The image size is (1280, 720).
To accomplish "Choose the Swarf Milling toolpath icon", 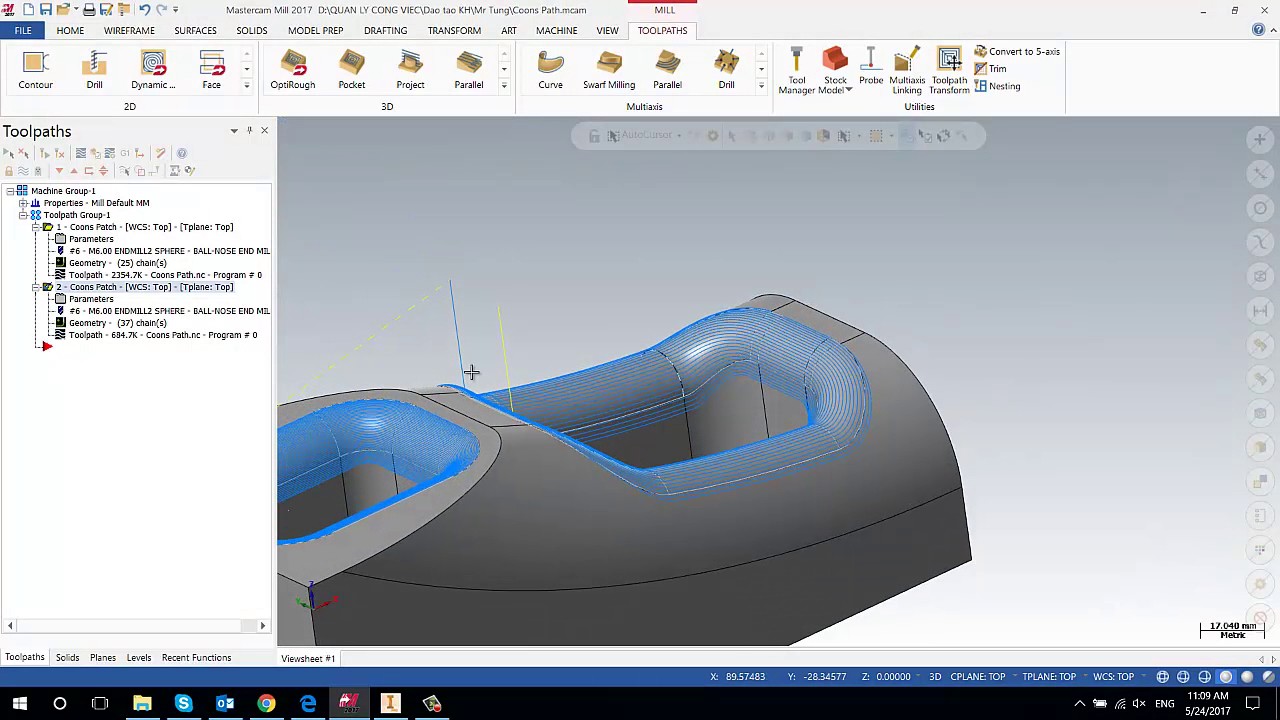I will pyautogui.click(x=609, y=70).
